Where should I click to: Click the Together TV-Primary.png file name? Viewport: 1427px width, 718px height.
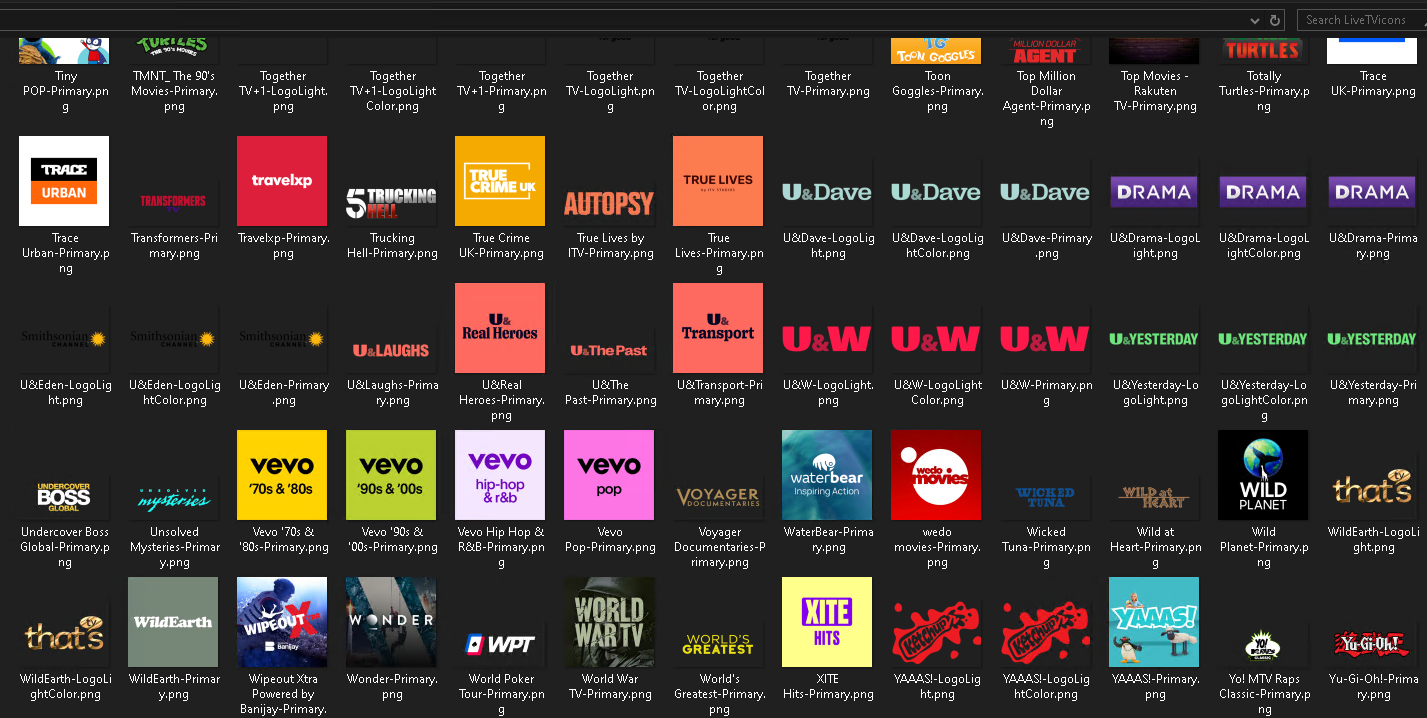click(x=828, y=83)
